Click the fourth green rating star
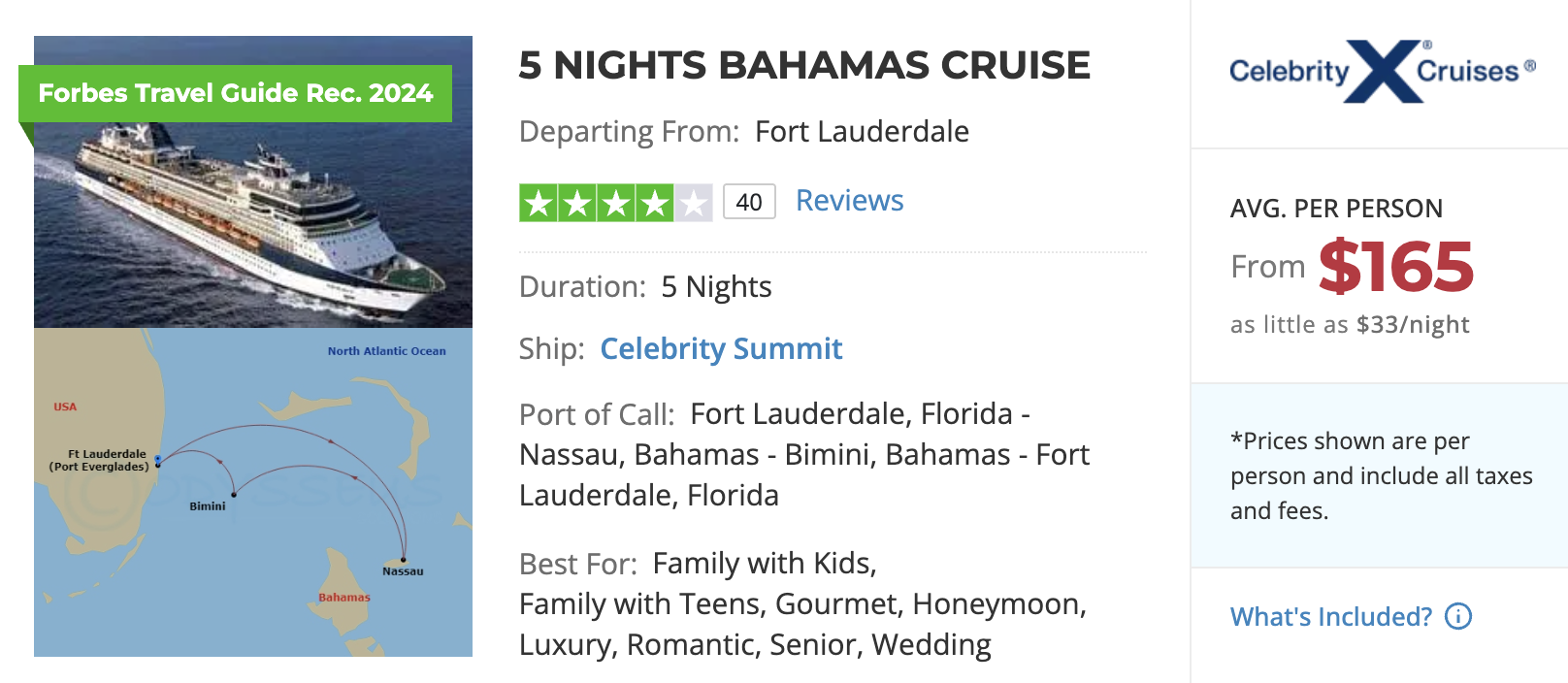Image resolution: width=1568 pixels, height=683 pixels. pyautogui.click(x=653, y=201)
